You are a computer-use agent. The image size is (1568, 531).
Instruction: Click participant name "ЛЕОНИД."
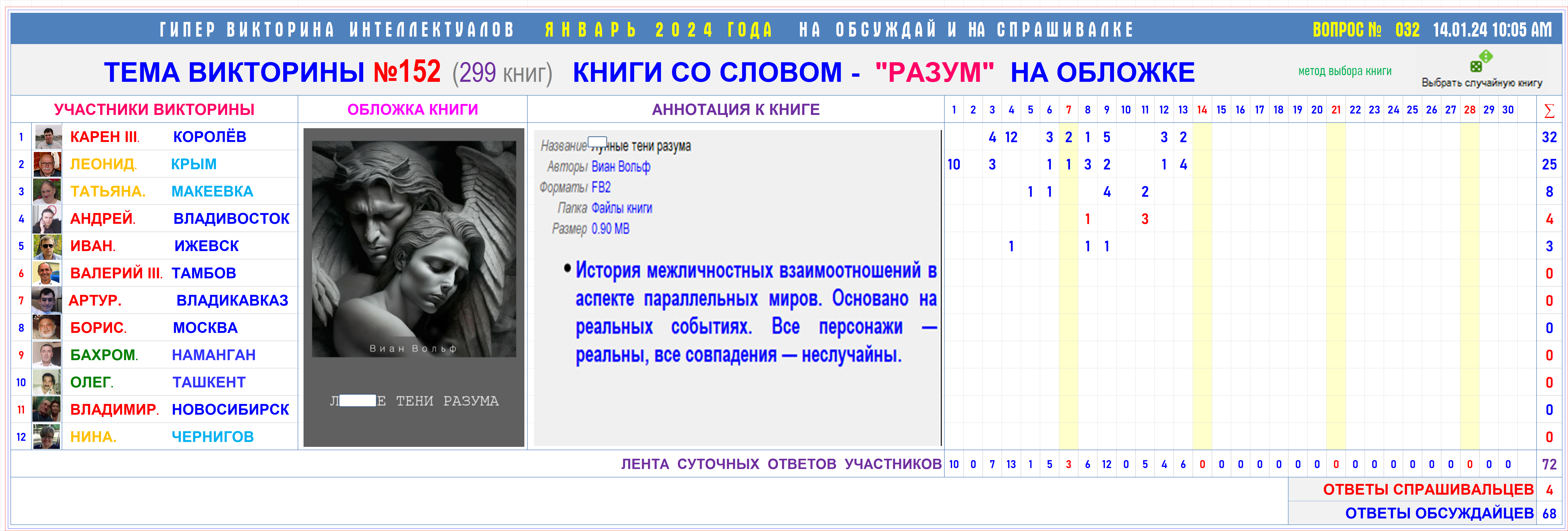tap(103, 164)
